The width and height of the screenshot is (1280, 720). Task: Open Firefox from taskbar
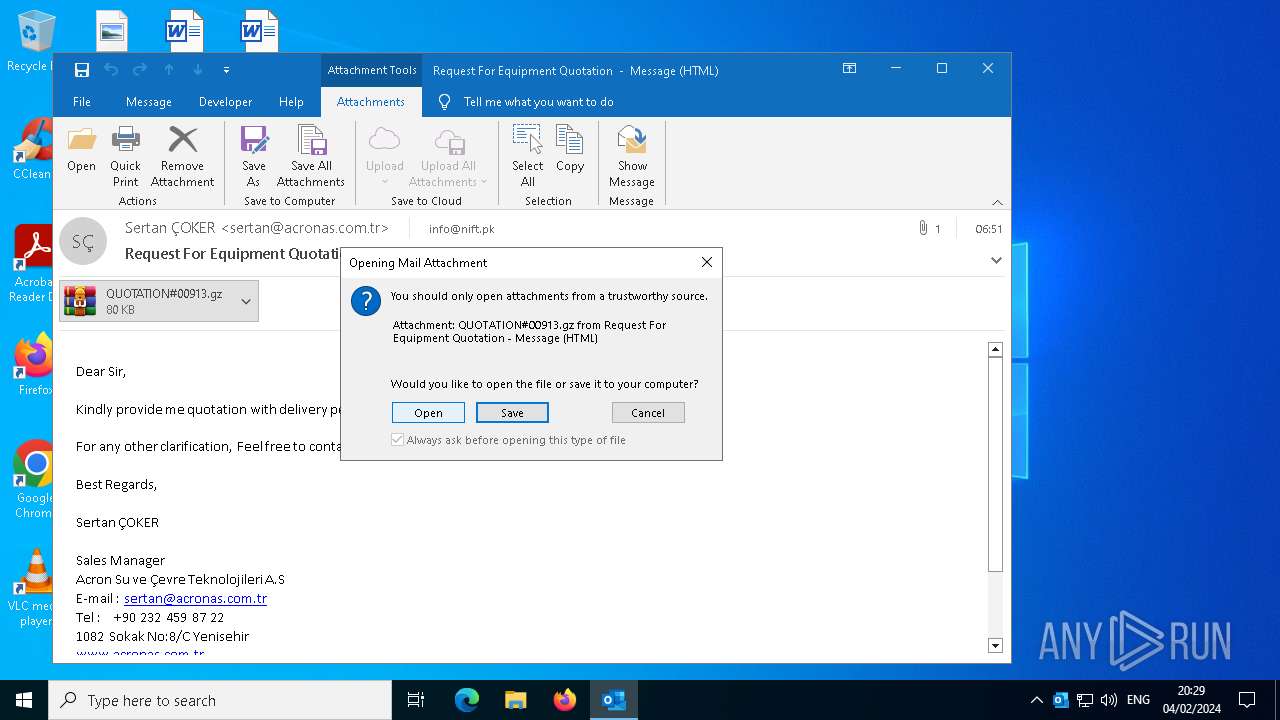(565, 700)
